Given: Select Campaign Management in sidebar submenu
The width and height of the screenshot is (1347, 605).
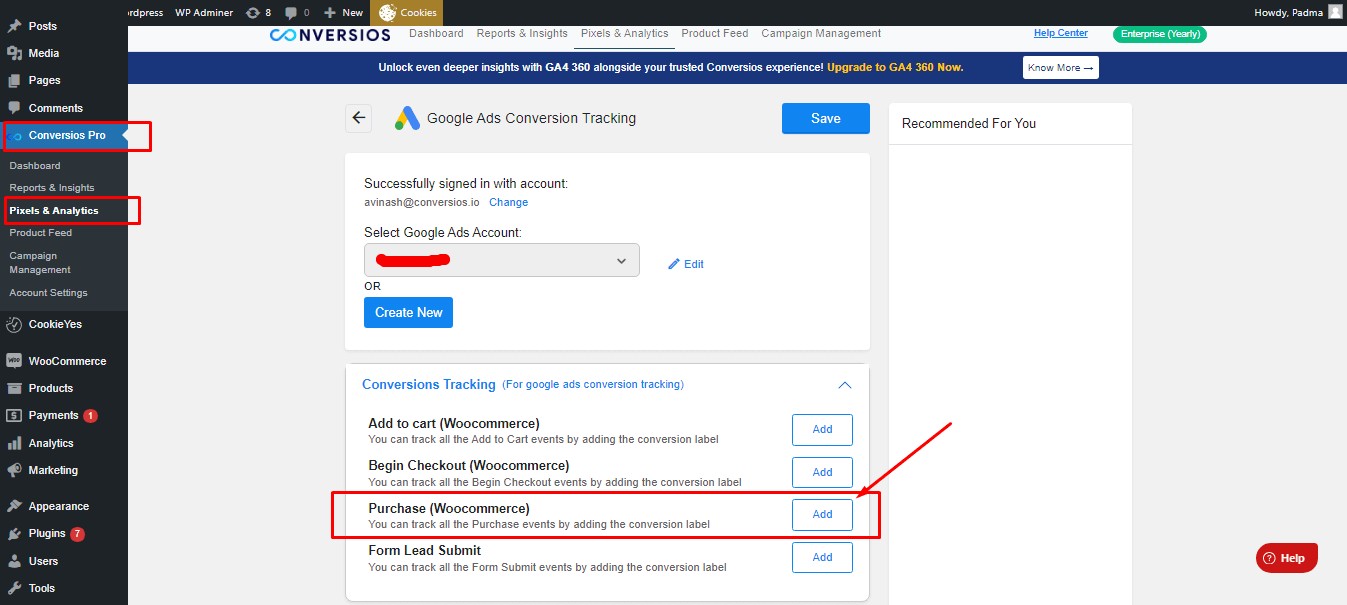Looking at the screenshot, I should coord(40,263).
